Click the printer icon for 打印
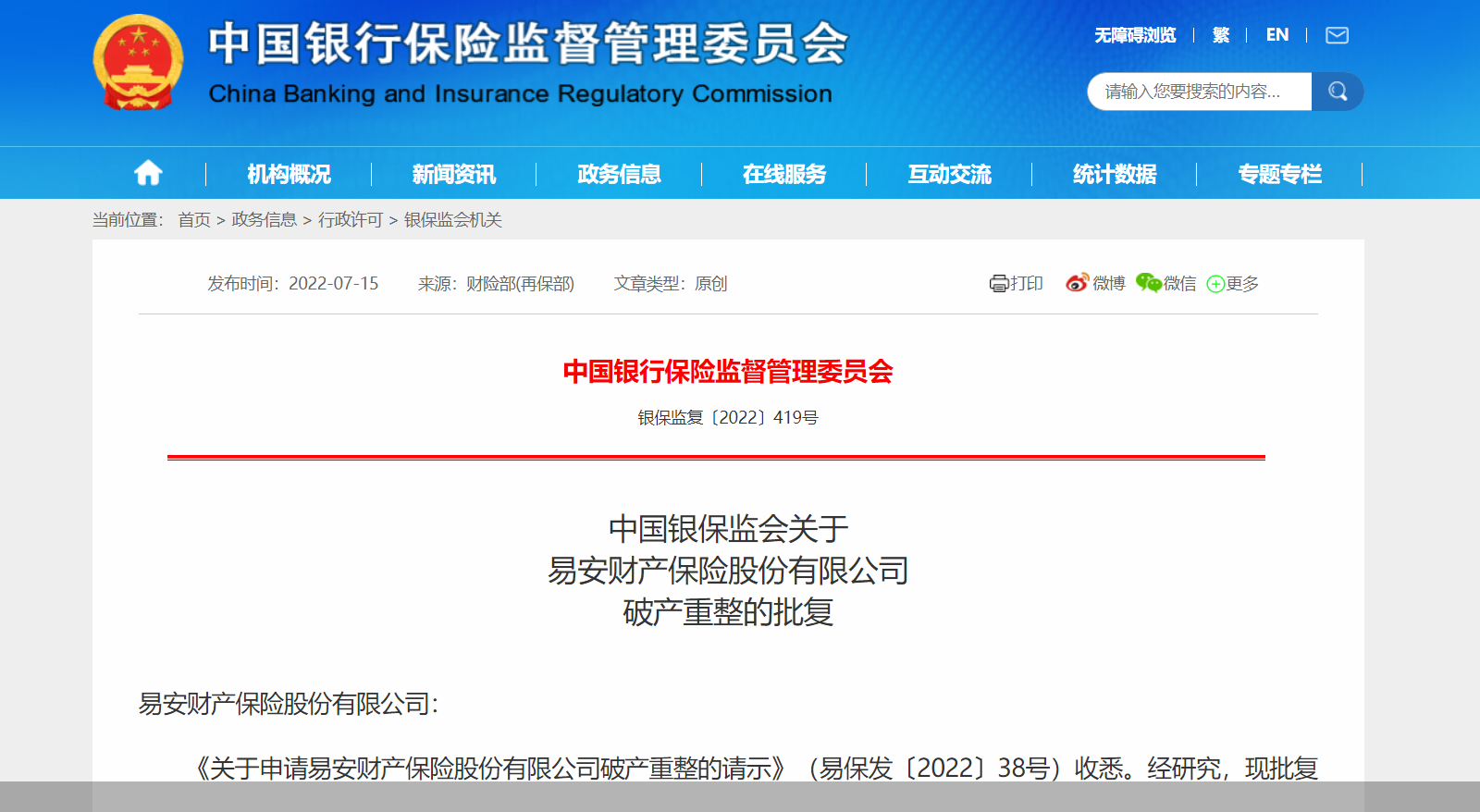Screen dimensions: 1480x812 pyautogui.click(x=999, y=284)
